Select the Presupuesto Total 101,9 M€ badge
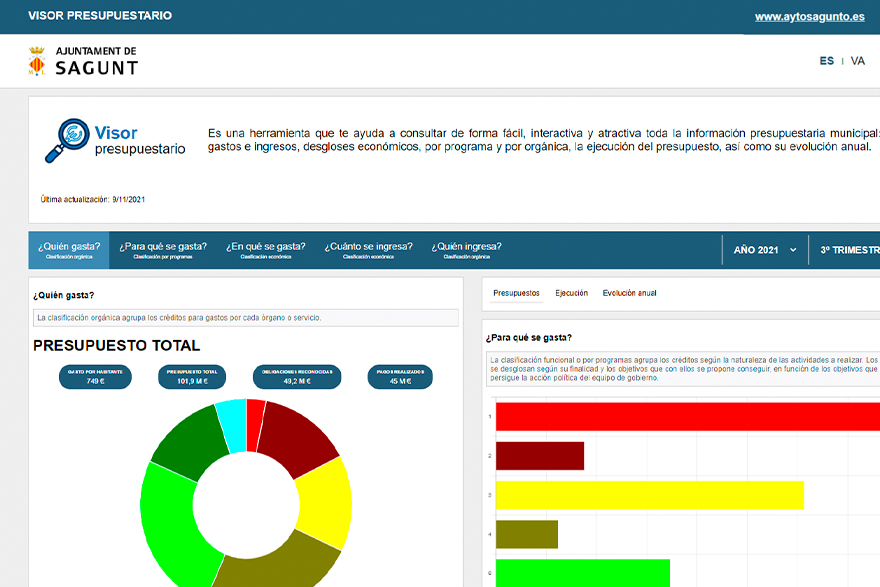The image size is (880, 587). point(192,377)
